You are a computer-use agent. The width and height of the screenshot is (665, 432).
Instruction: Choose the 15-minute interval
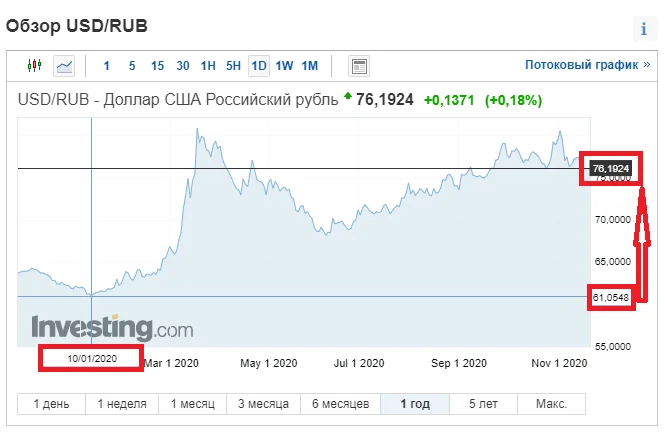pyautogui.click(x=157, y=66)
